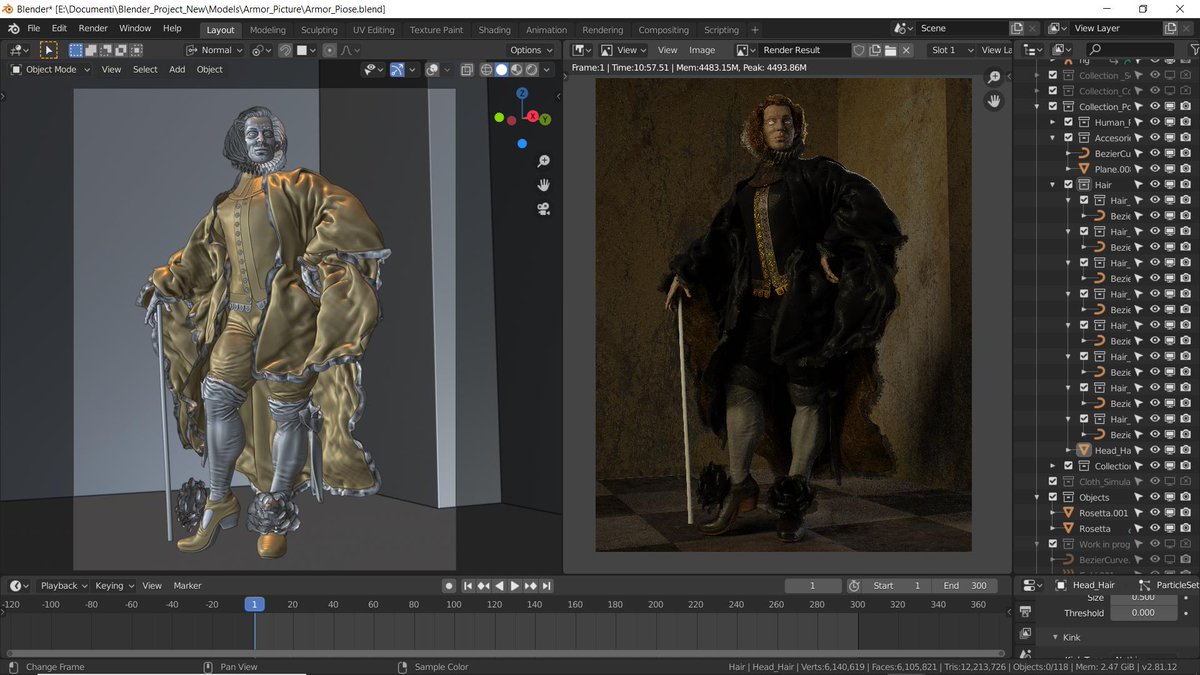The height and width of the screenshot is (675, 1200).
Task: Click the hand icon in image editor
Action: pyautogui.click(x=993, y=101)
